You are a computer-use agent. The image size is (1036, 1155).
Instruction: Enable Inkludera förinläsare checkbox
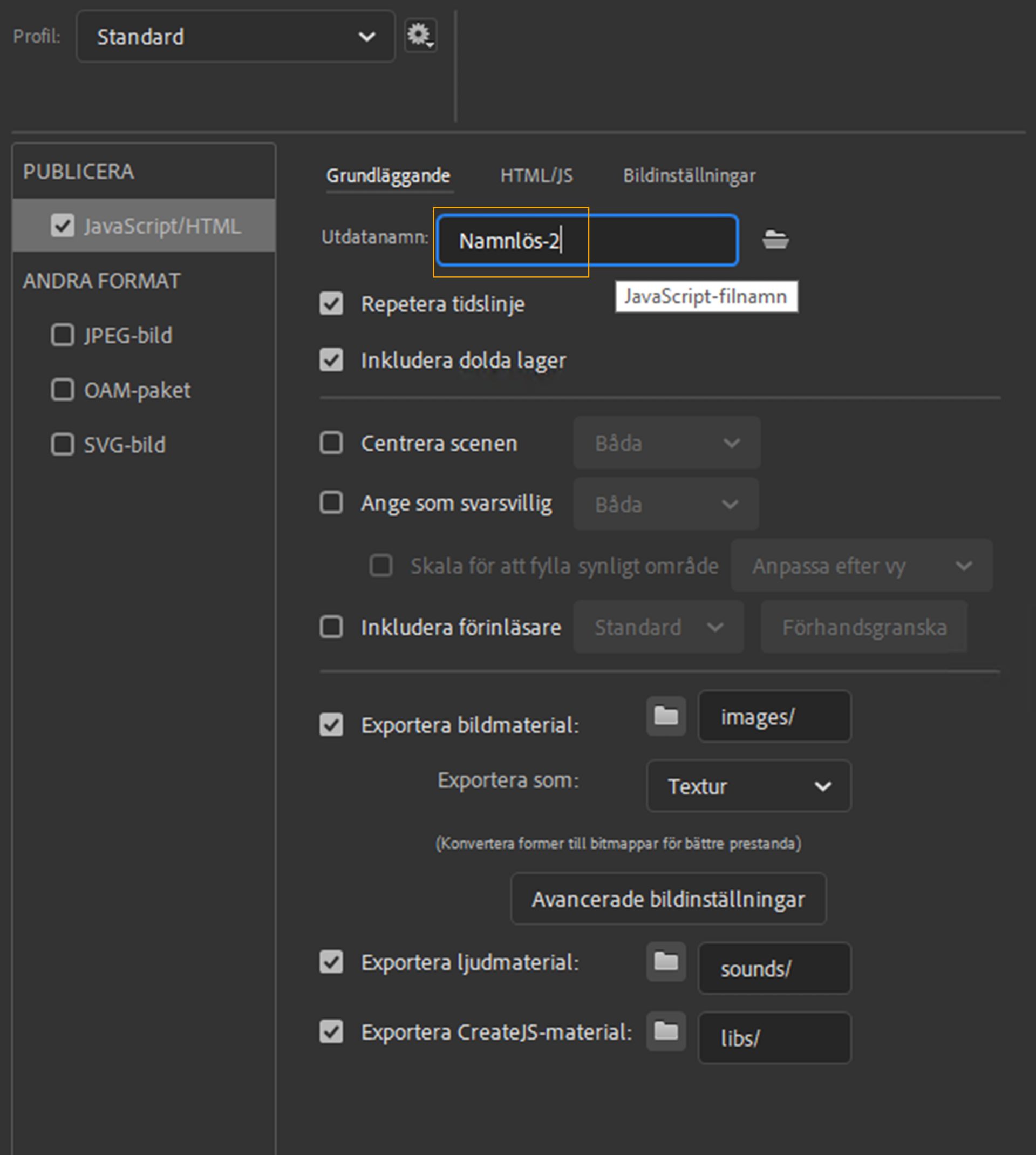pos(331,627)
